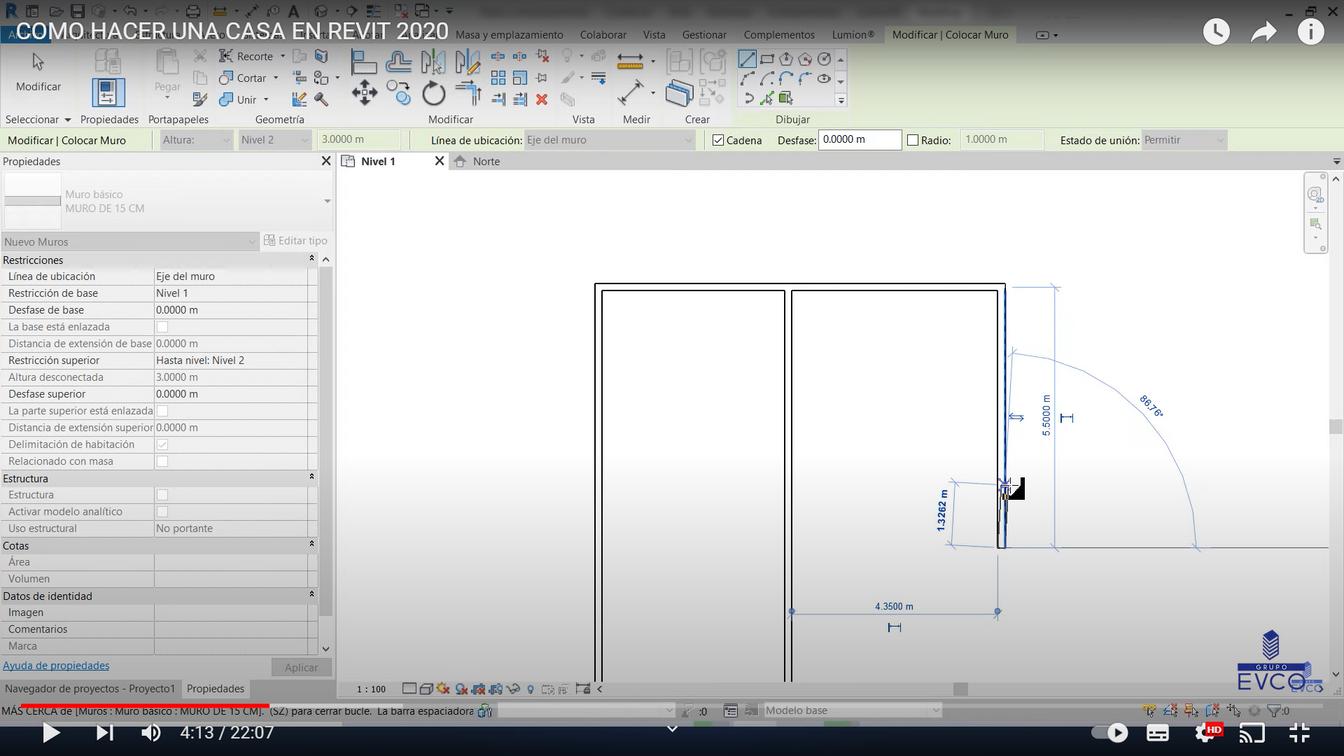Open the Nivel 2 dropdown
This screenshot has width=1344, height=756.
pos(275,140)
